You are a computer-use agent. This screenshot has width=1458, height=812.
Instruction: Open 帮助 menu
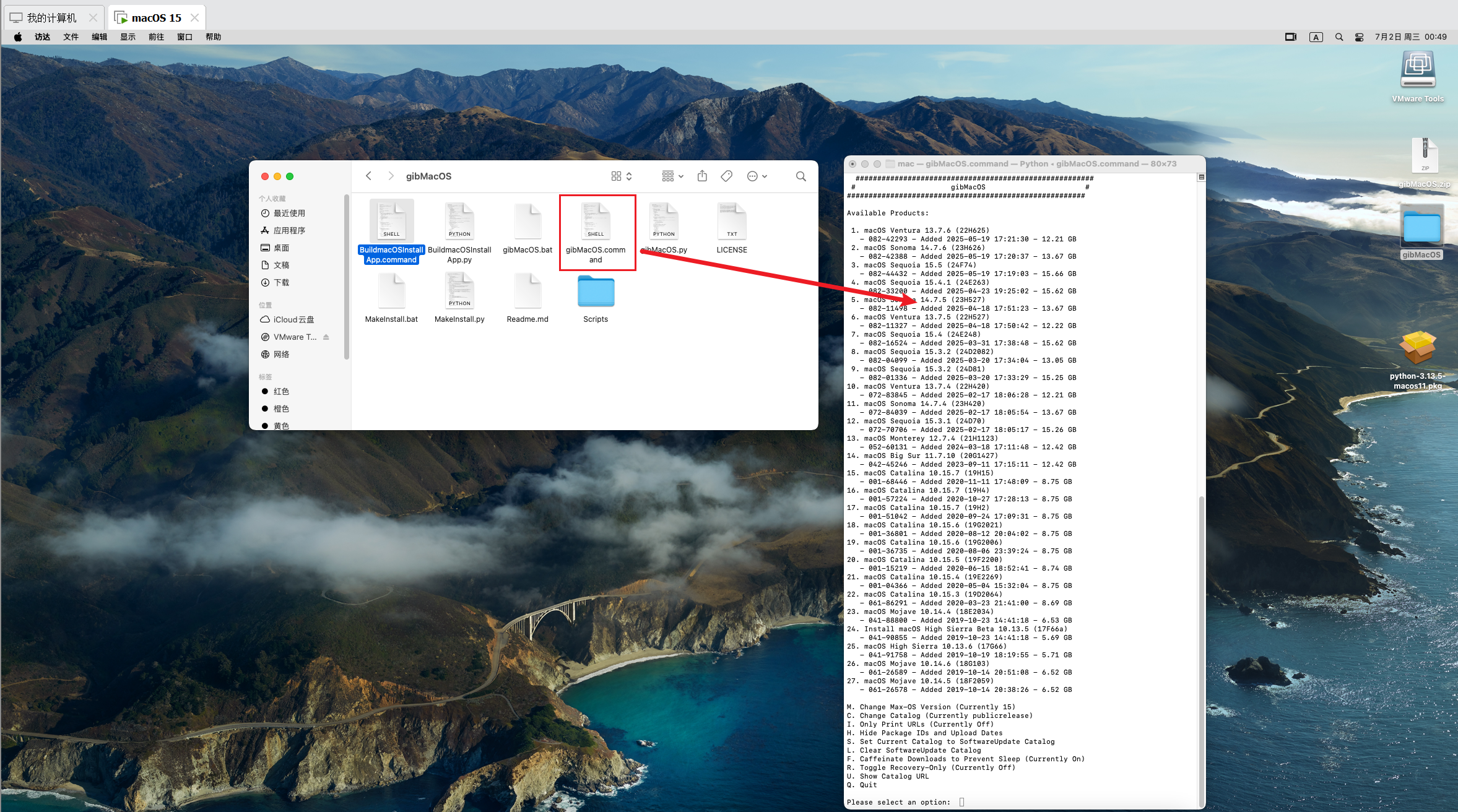[213, 37]
